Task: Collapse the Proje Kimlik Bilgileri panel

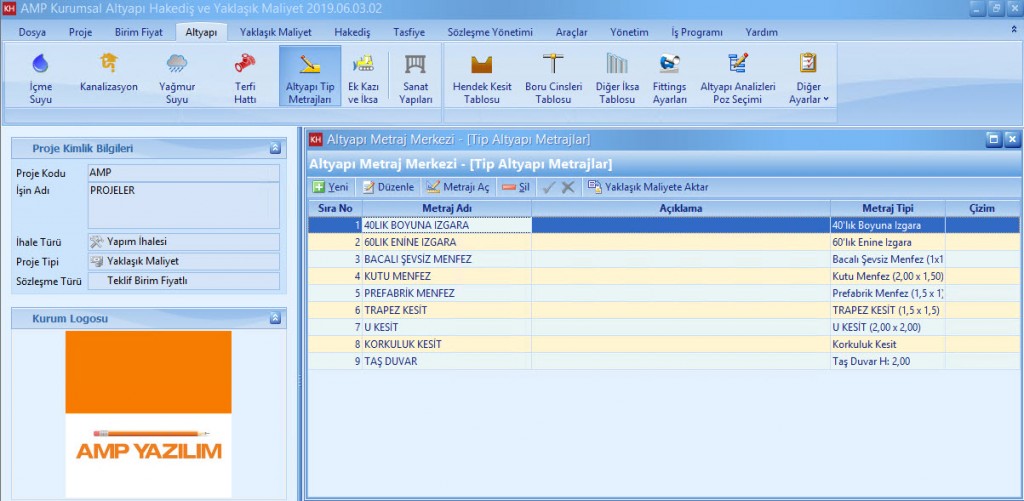Action: click(x=275, y=149)
